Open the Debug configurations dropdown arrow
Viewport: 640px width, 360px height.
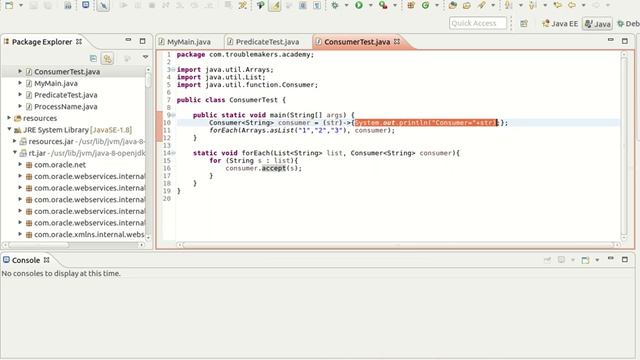(347, 5)
